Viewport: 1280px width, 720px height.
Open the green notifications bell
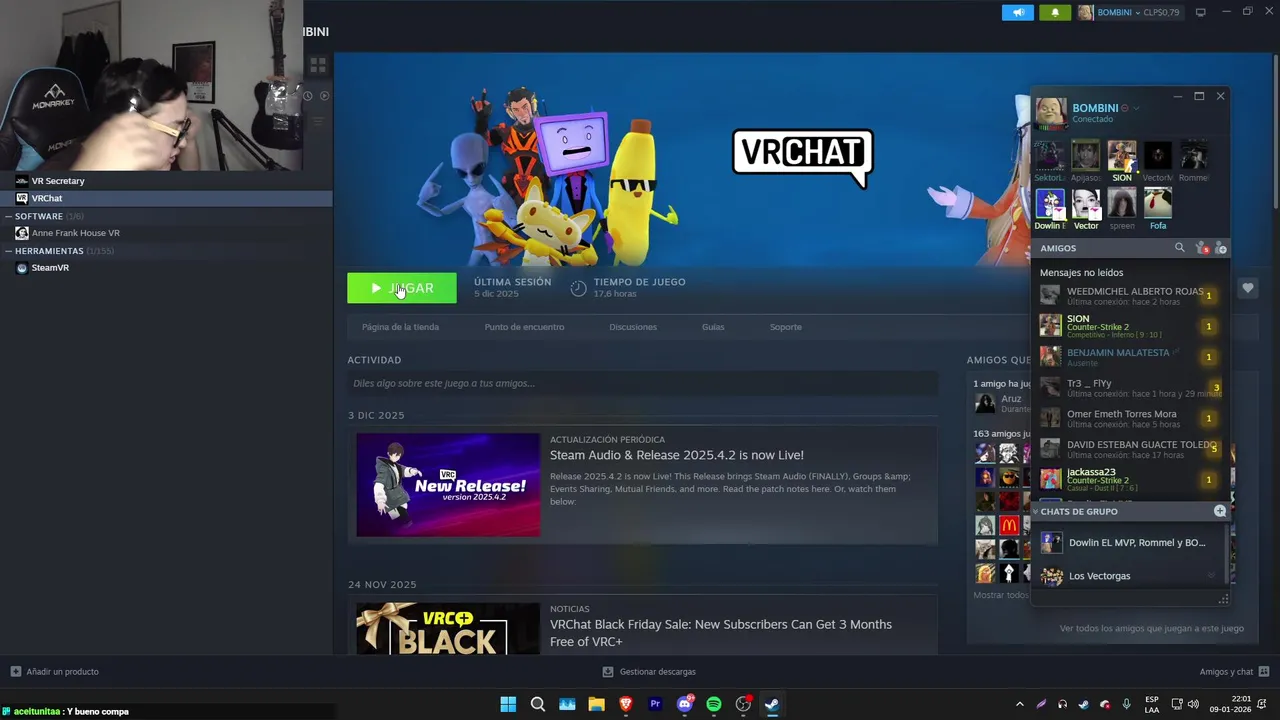click(1054, 12)
